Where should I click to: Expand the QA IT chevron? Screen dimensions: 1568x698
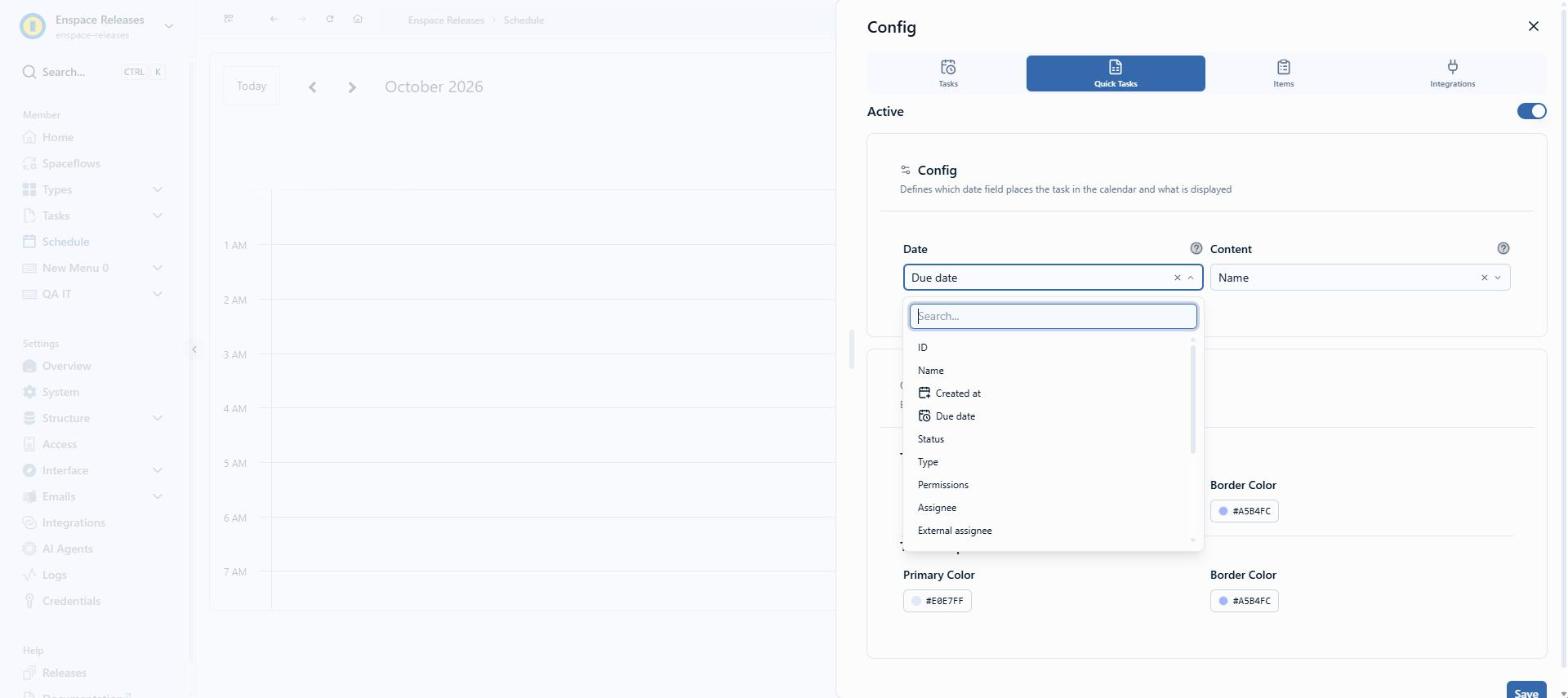[x=157, y=294]
